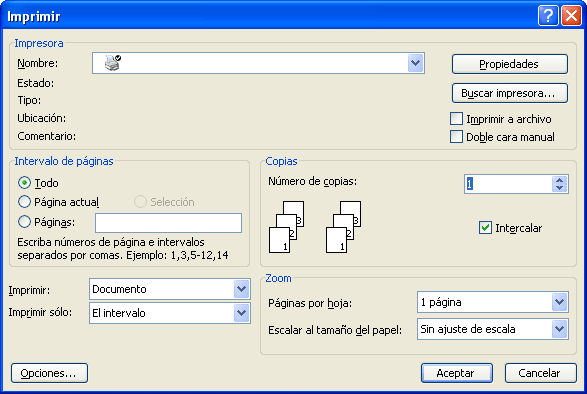Viewport: 587px width, 394px height.
Task: Click text 'Escriba números de página e intervalos'
Action: [x=111, y=242]
